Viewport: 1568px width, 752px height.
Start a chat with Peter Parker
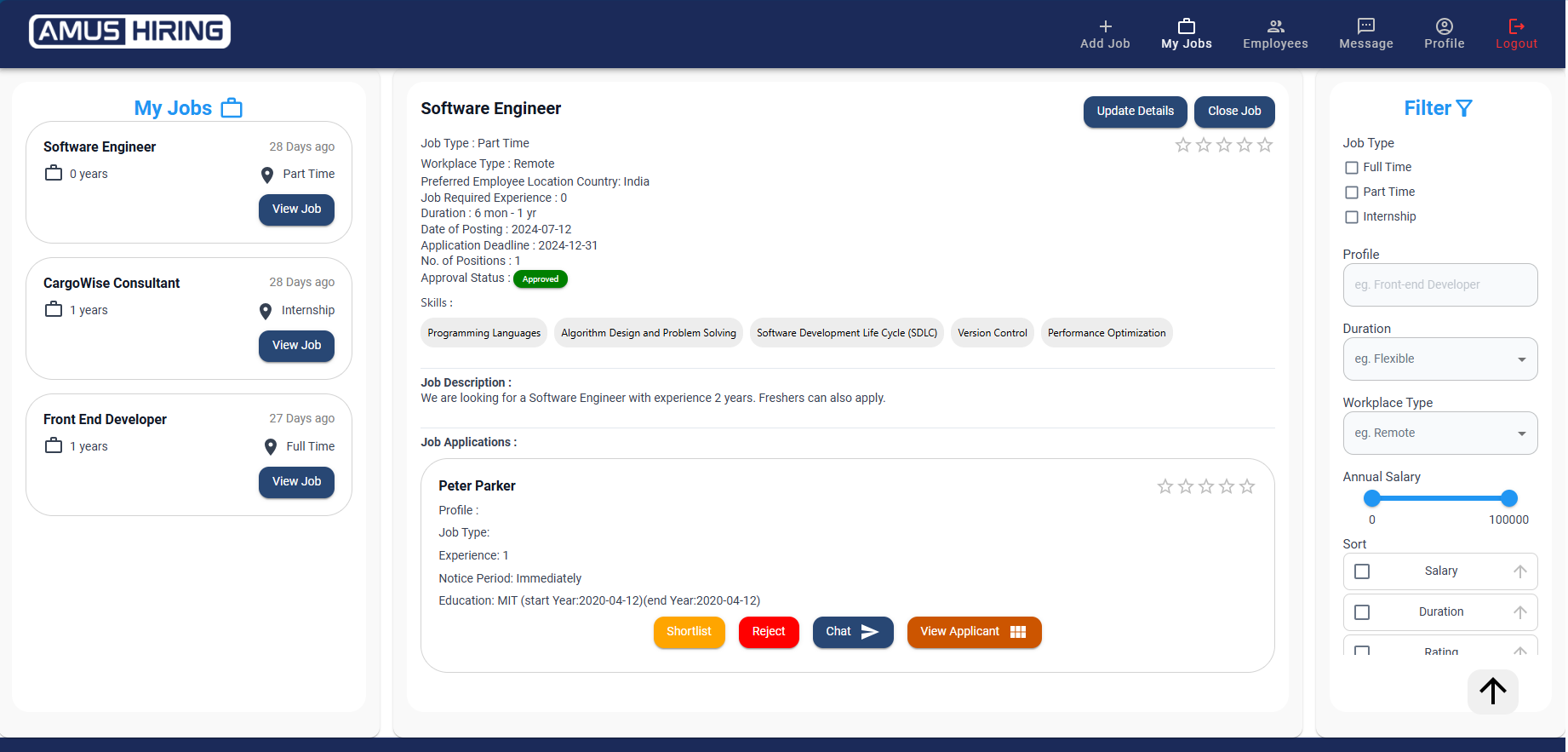click(x=855, y=633)
